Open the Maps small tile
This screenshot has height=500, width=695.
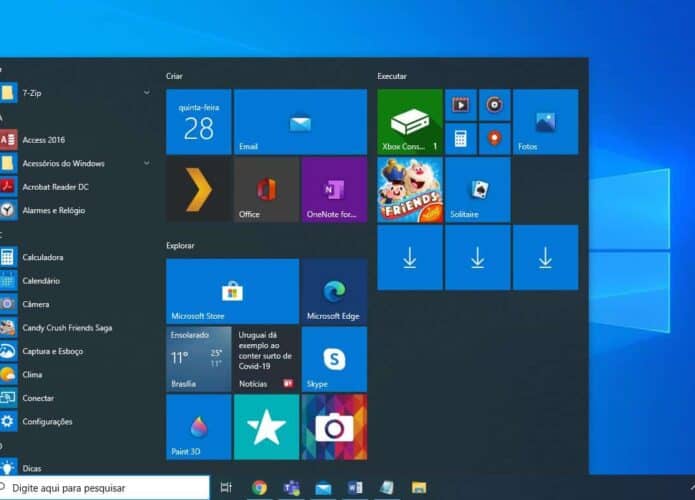(x=495, y=139)
